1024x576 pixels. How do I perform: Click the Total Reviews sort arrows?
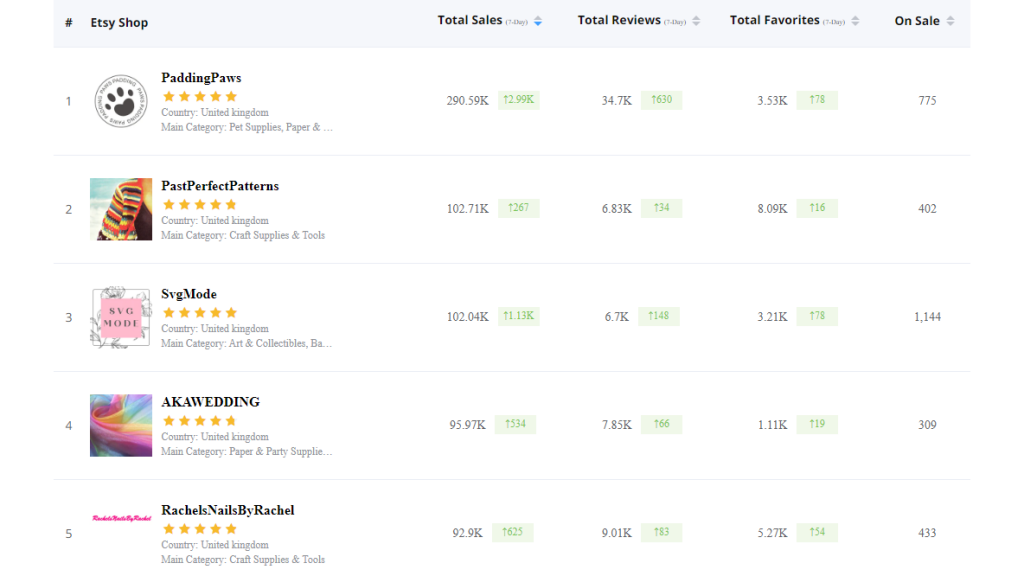[x=696, y=21]
